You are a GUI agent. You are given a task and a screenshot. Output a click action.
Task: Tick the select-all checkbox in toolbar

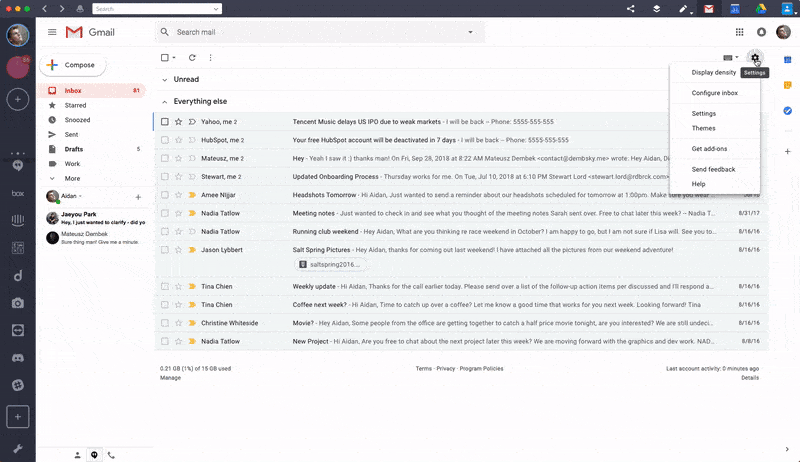pyautogui.click(x=165, y=58)
